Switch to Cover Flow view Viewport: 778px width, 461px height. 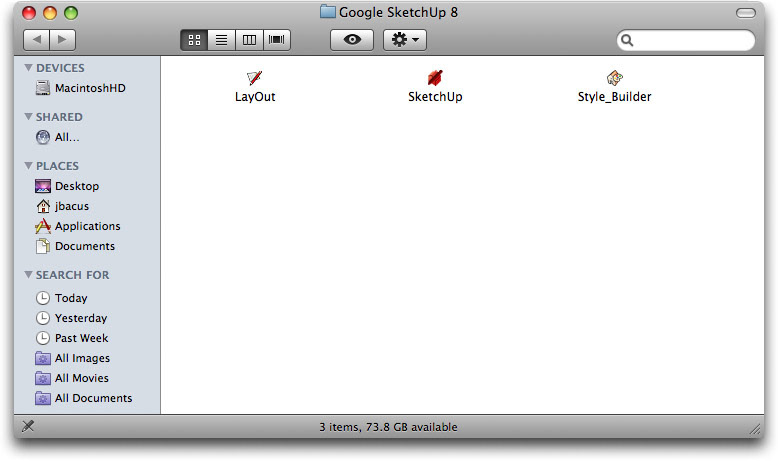[277, 40]
